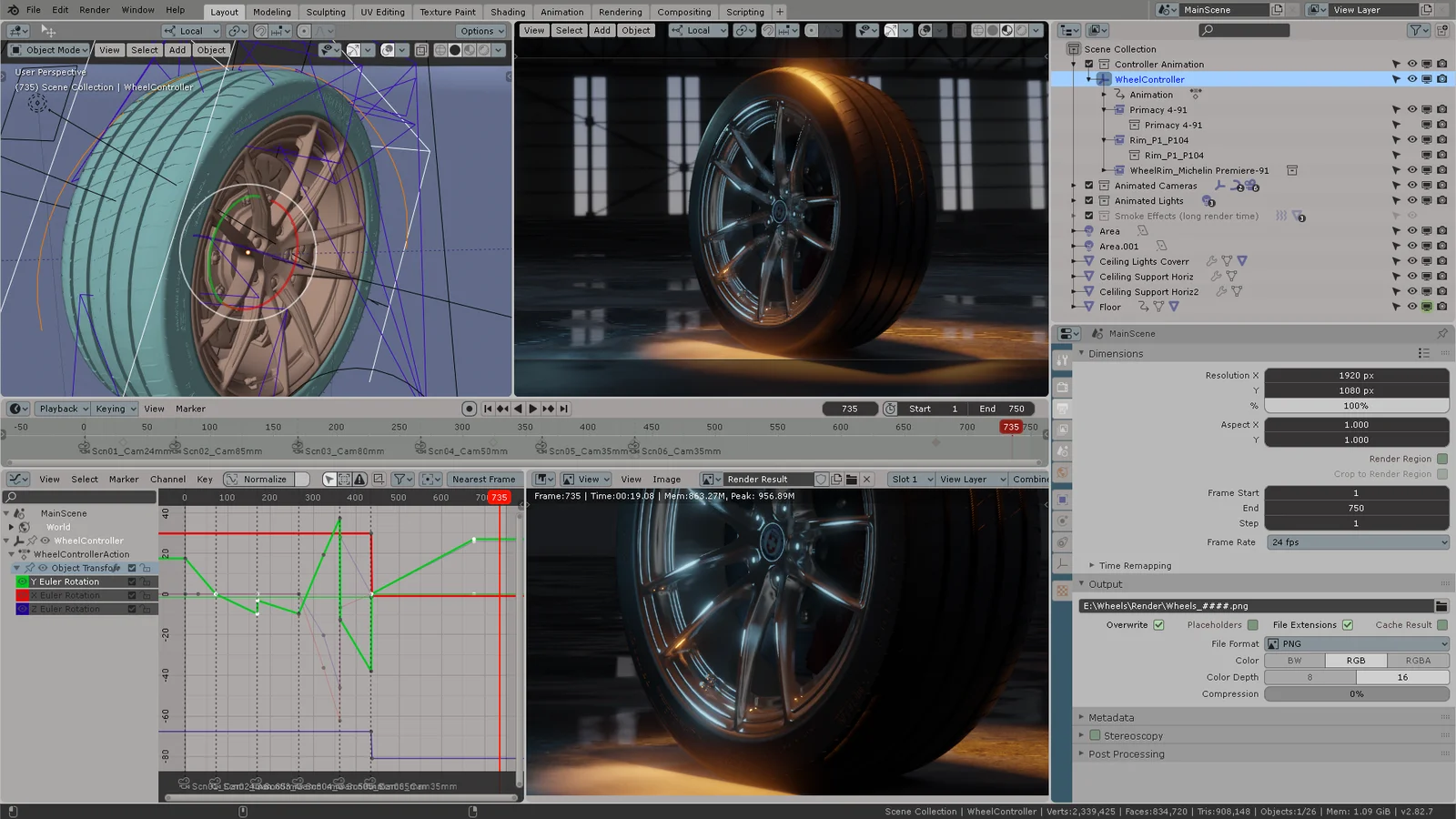The height and width of the screenshot is (819, 1456).
Task: Open the output folder browse icon
Action: (x=1441, y=606)
